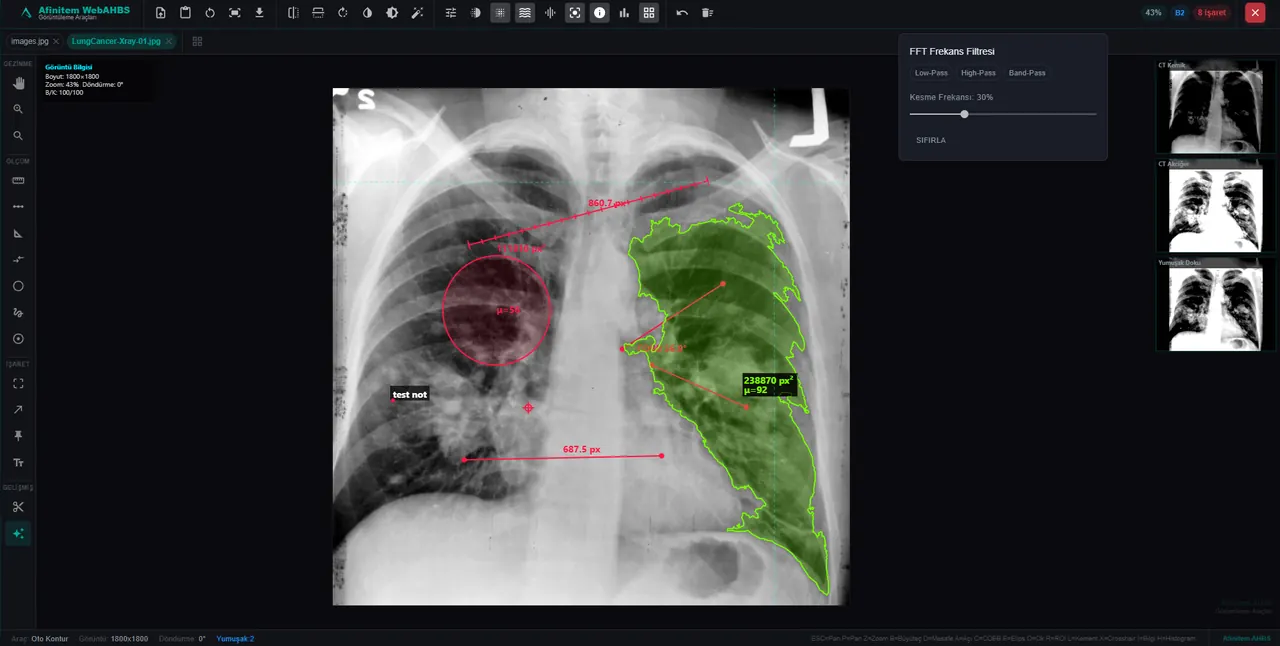Screen dimensions: 1280x646
Task: Toggle the preset thumbnails view
Action: (649, 13)
